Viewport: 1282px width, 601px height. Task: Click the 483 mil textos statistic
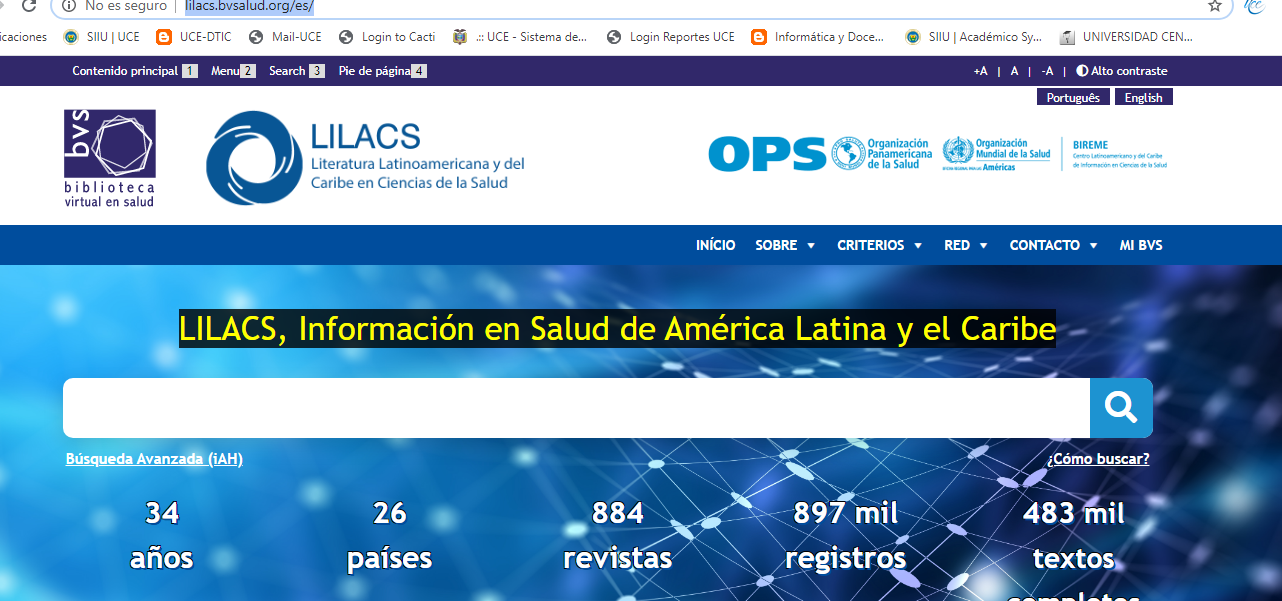1074,550
